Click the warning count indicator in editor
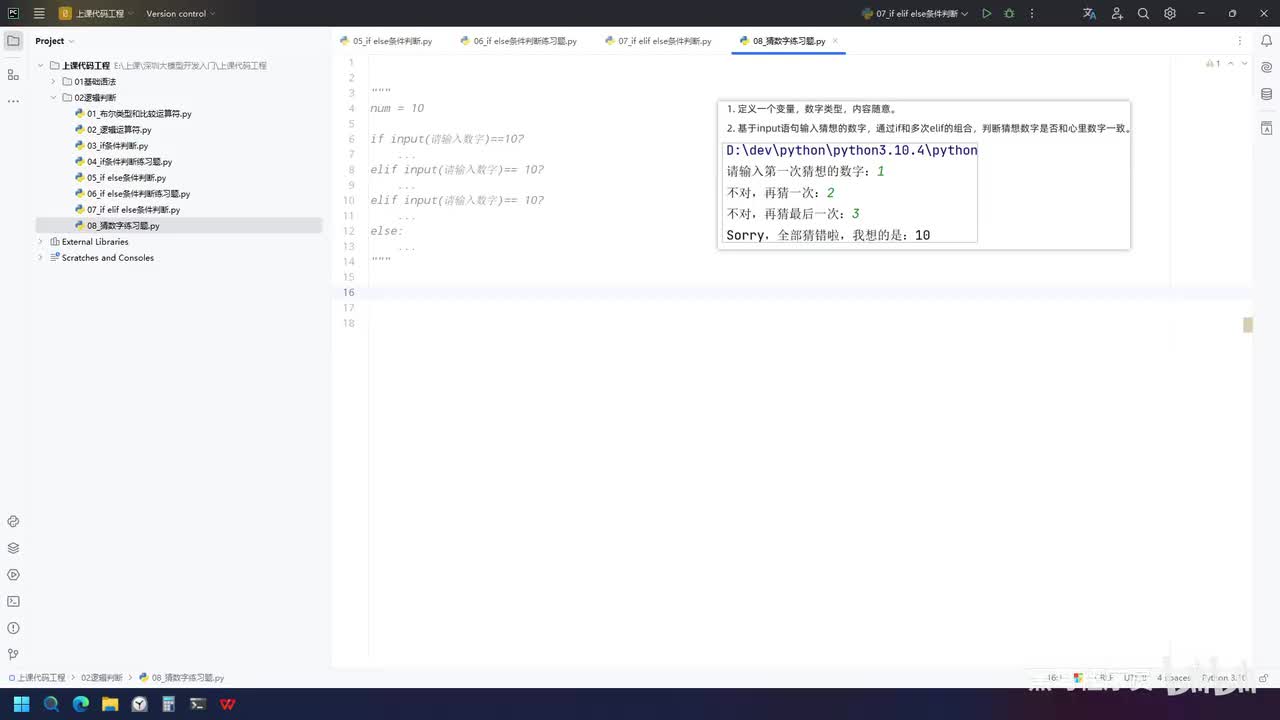Screen dimensions: 1280x720 coord(1212,63)
